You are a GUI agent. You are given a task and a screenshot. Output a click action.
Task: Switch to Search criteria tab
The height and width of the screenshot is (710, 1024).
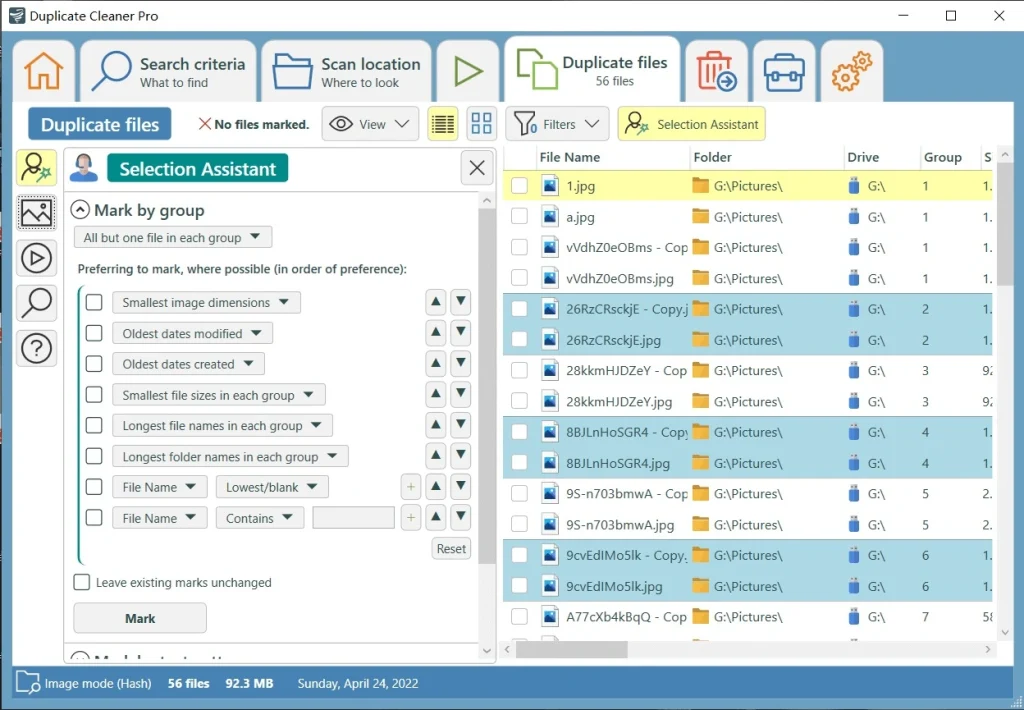click(x=168, y=71)
